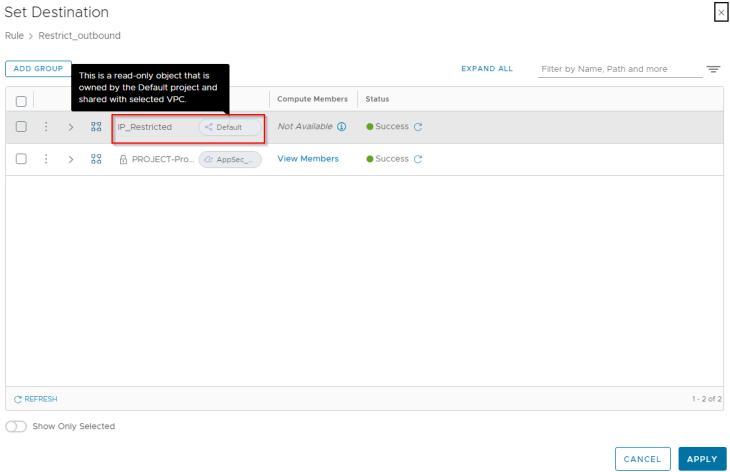The image size is (730, 472).
Task: Click the group icon in IP_Restricted row
Action: [x=96, y=127]
